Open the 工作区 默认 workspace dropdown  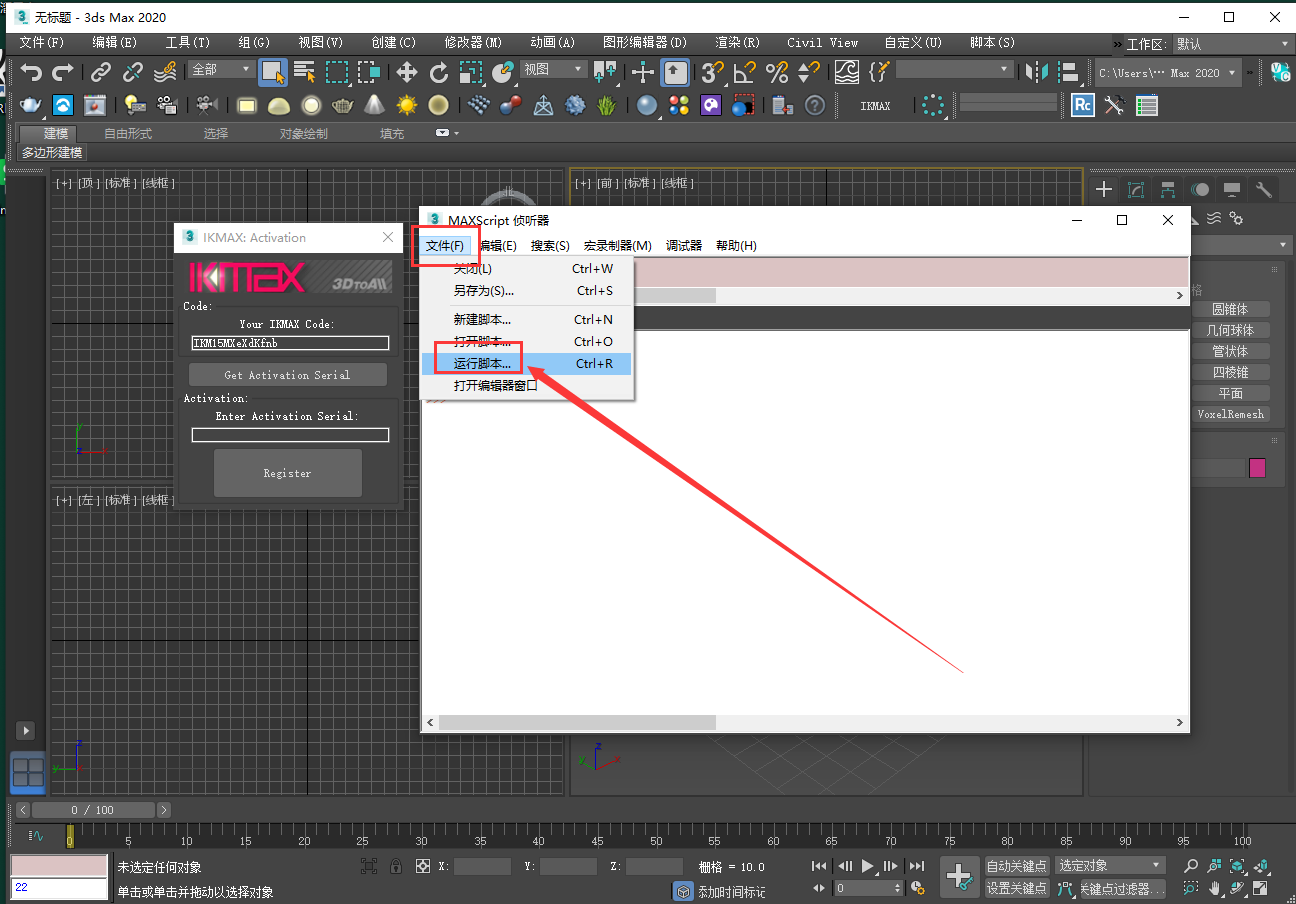[1234, 44]
